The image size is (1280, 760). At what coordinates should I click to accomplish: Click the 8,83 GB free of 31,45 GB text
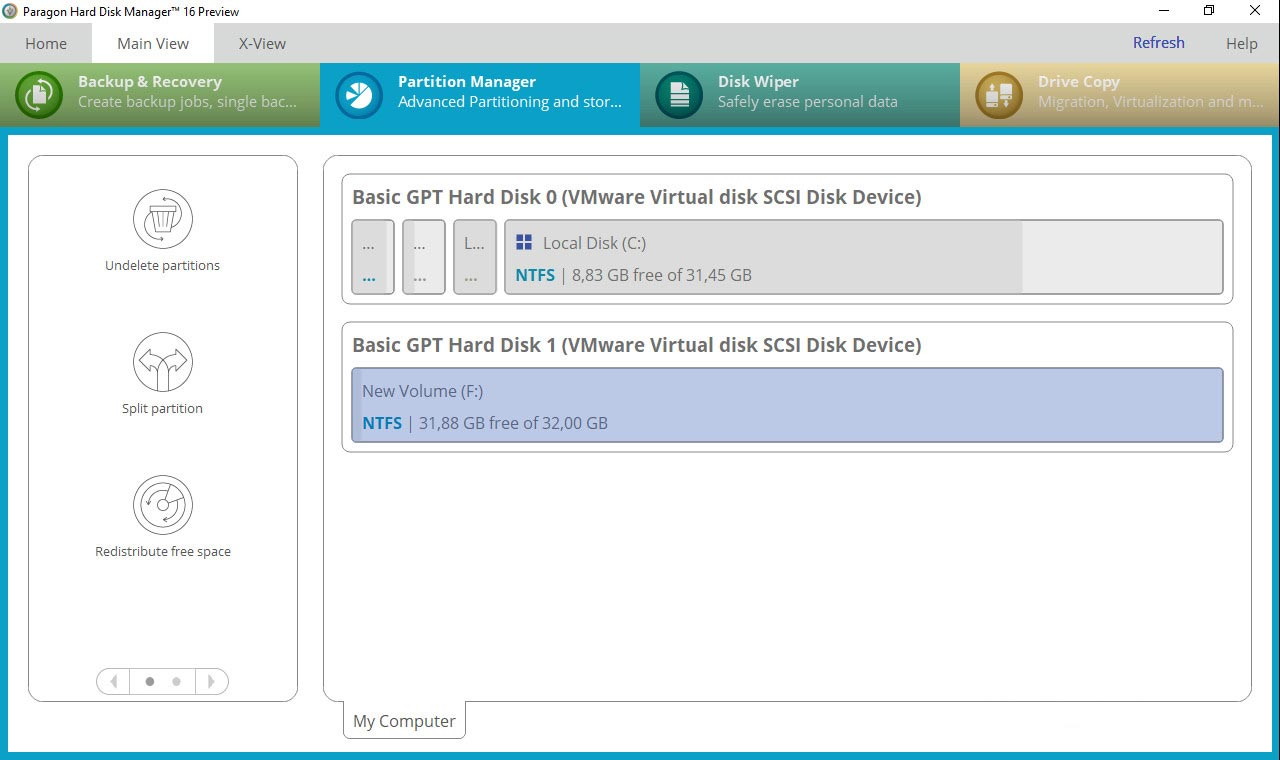tap(661, 275)
